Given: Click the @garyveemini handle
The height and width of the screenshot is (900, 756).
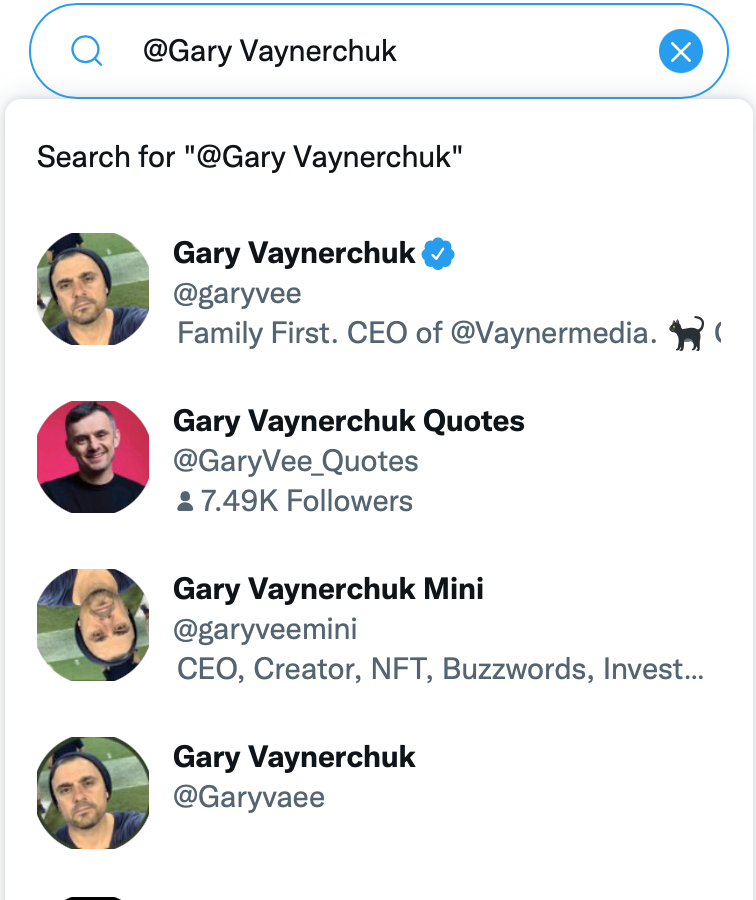Looking at the screenshot, I should coord(265,629).
